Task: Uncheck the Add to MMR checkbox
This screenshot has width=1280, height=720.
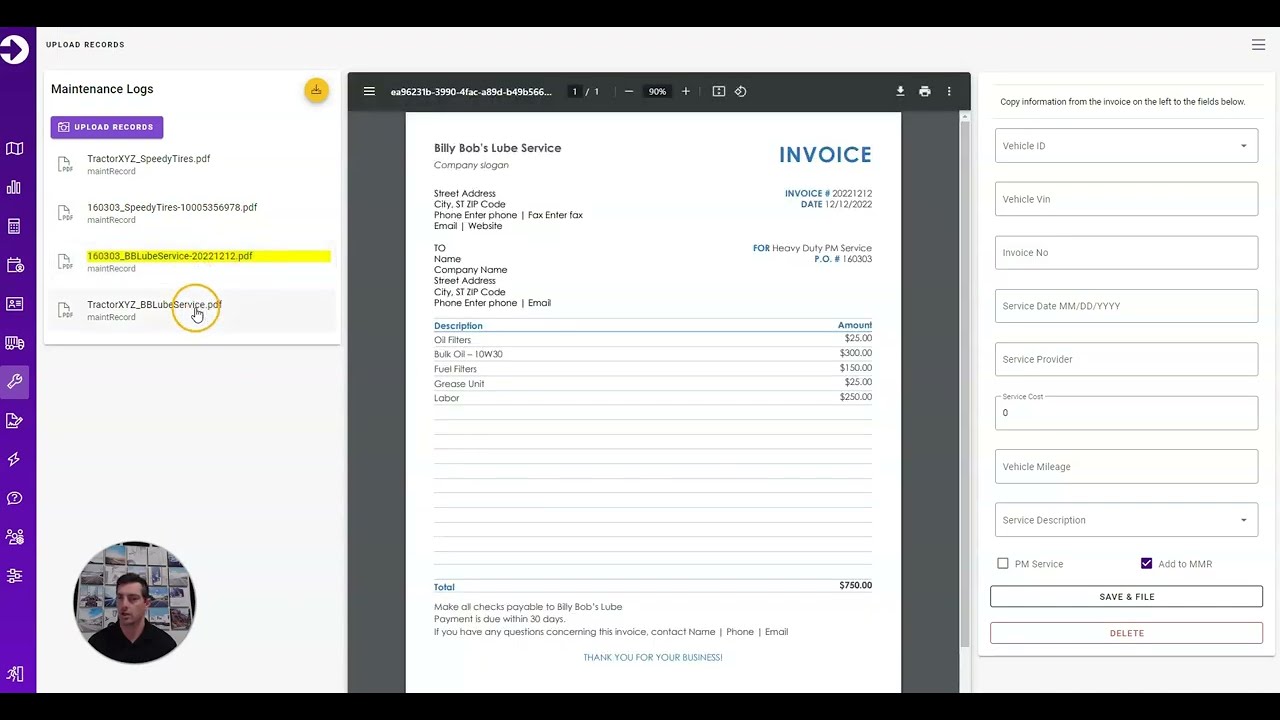Action: [1146, 564]
